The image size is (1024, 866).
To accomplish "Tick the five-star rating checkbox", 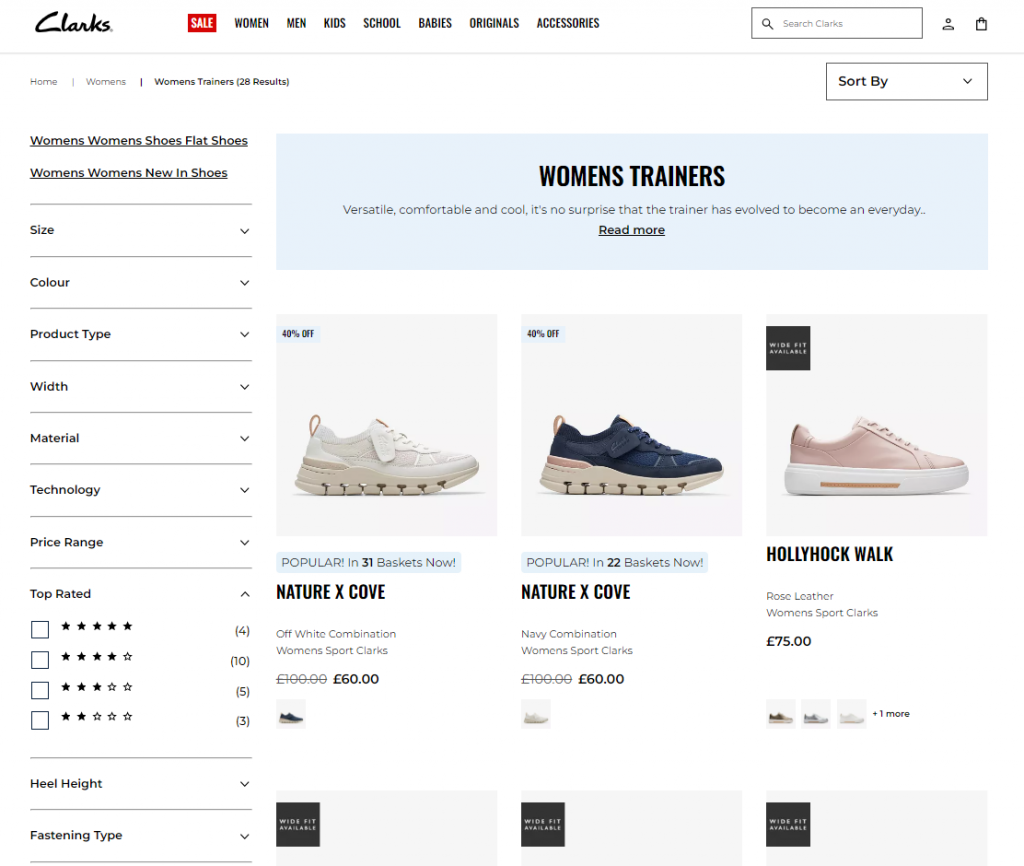I will pos(40,630).
